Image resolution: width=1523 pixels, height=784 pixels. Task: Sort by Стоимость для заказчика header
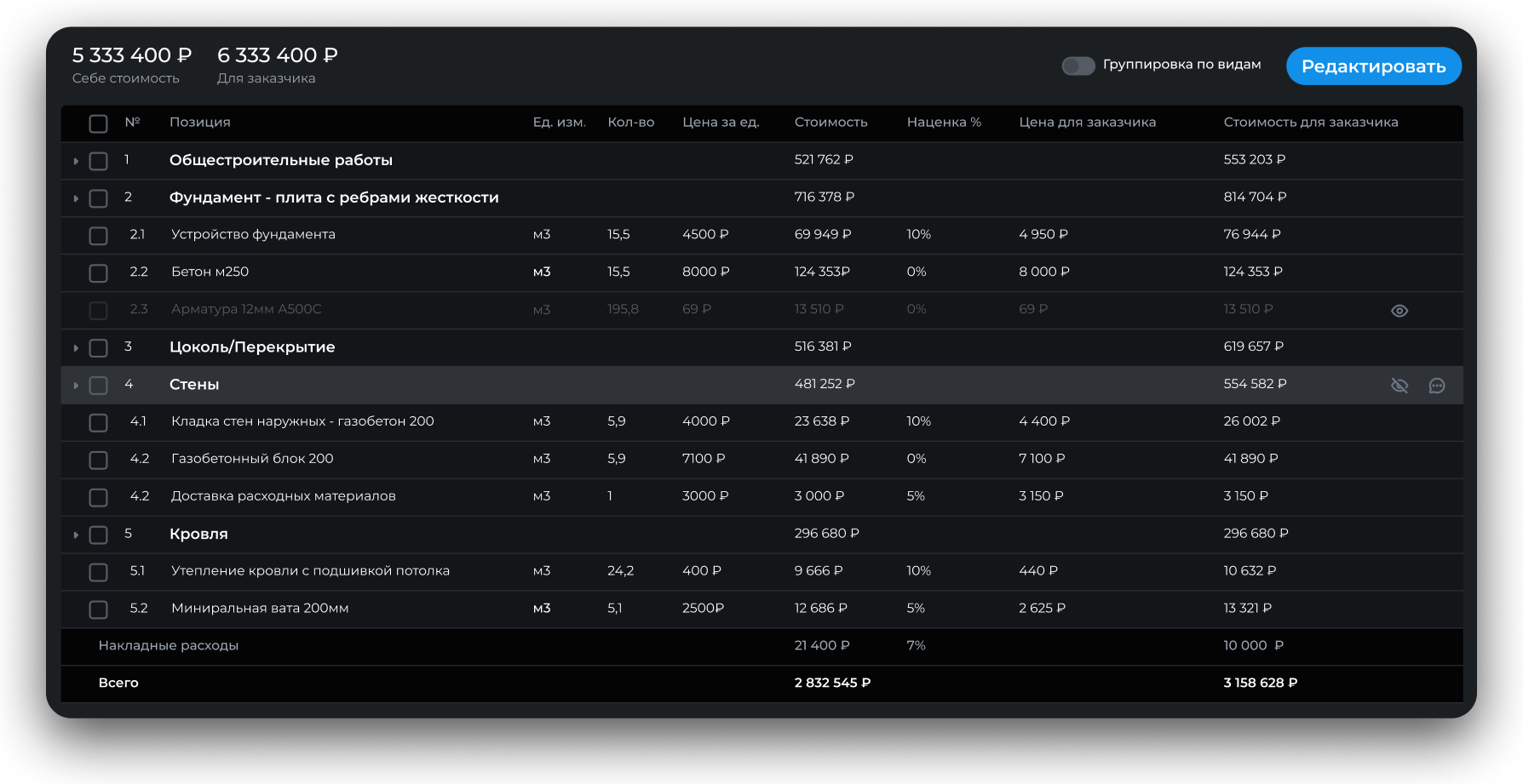point(1310,123)
